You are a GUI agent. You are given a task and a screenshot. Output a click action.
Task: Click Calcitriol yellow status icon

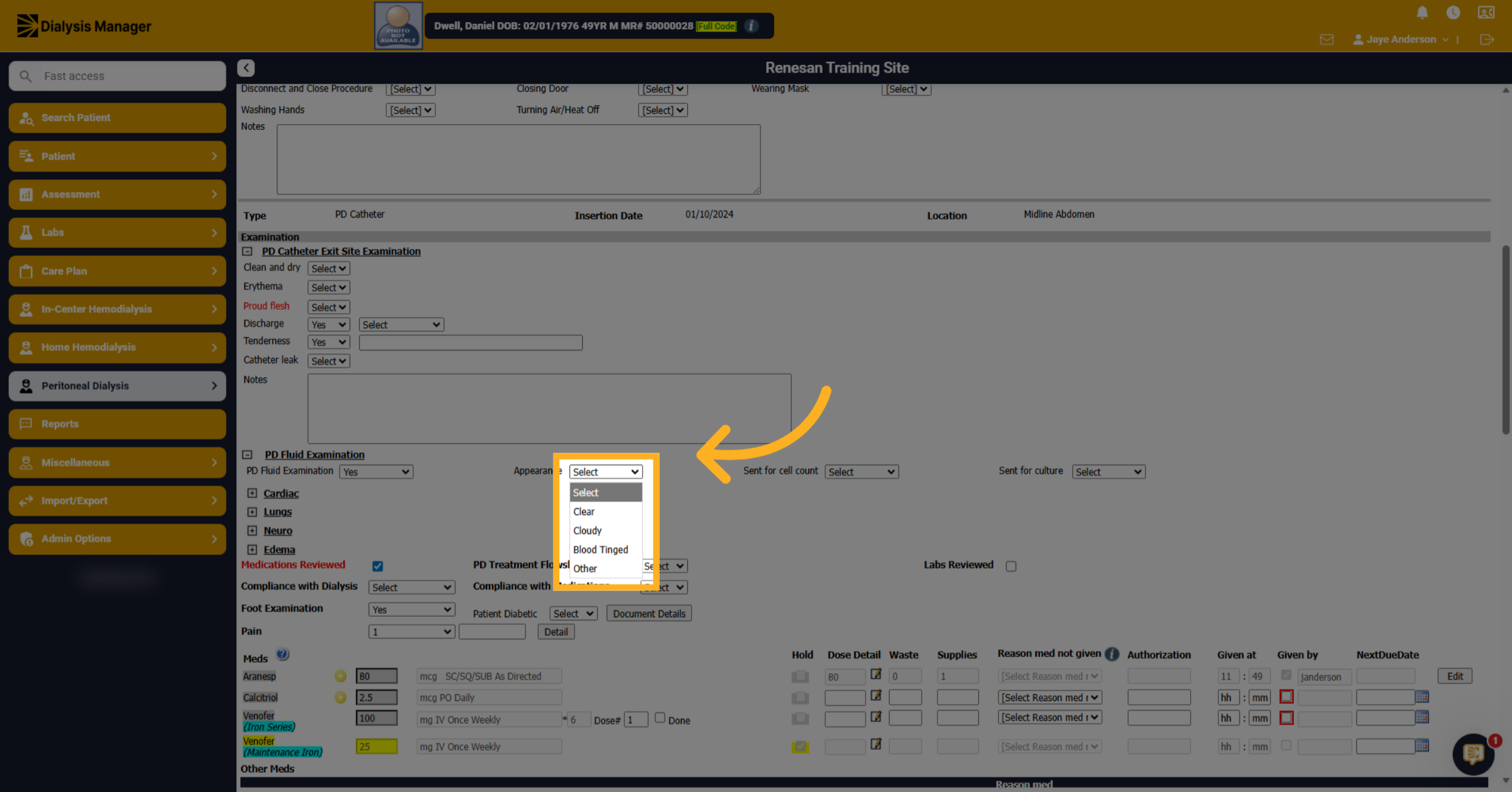[340, 697]
